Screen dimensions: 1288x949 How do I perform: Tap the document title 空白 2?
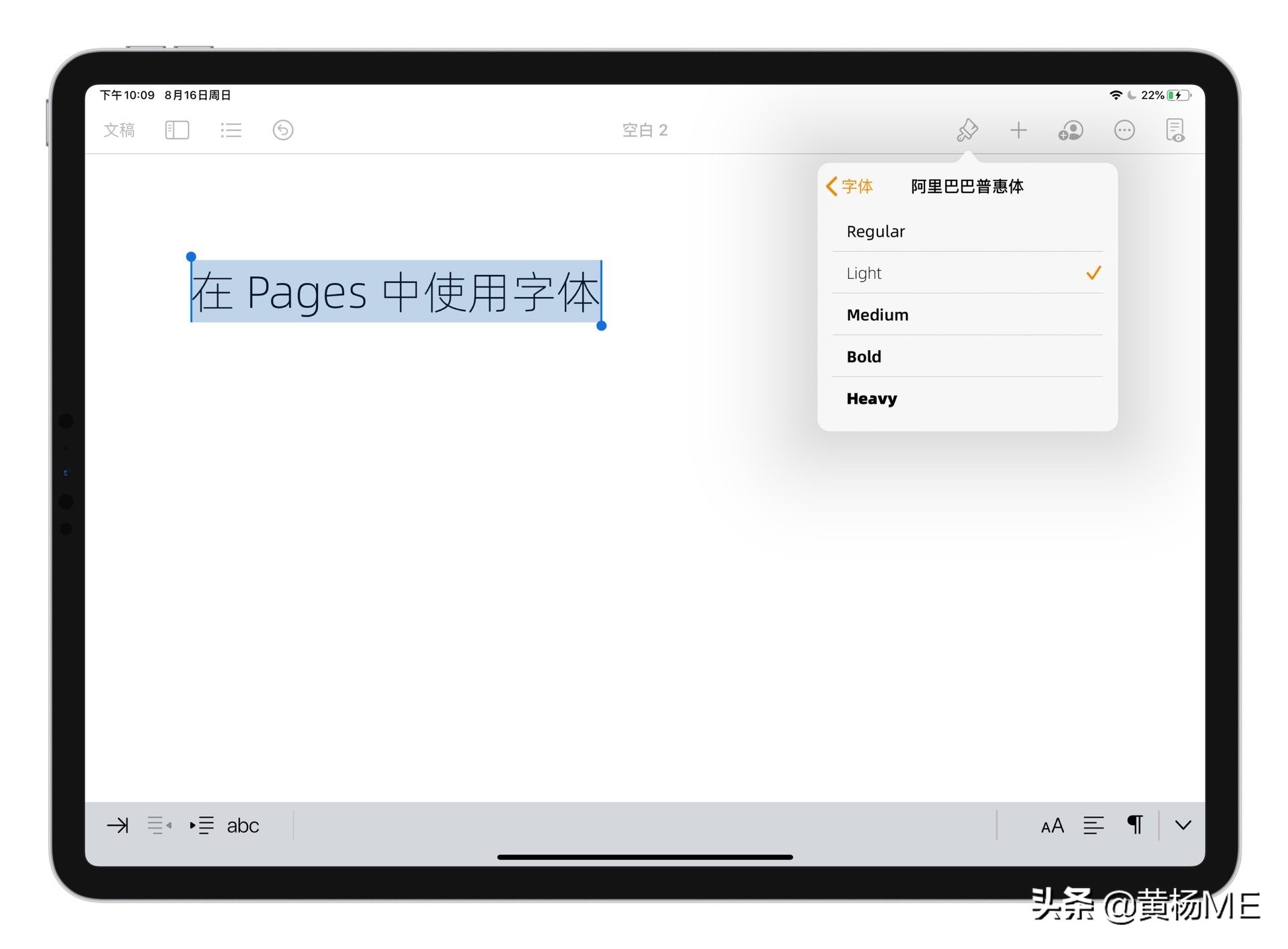645,130
